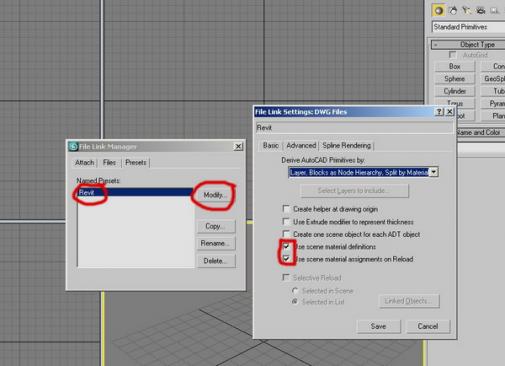Click the Modify... button for the preset

click(215, 195)
